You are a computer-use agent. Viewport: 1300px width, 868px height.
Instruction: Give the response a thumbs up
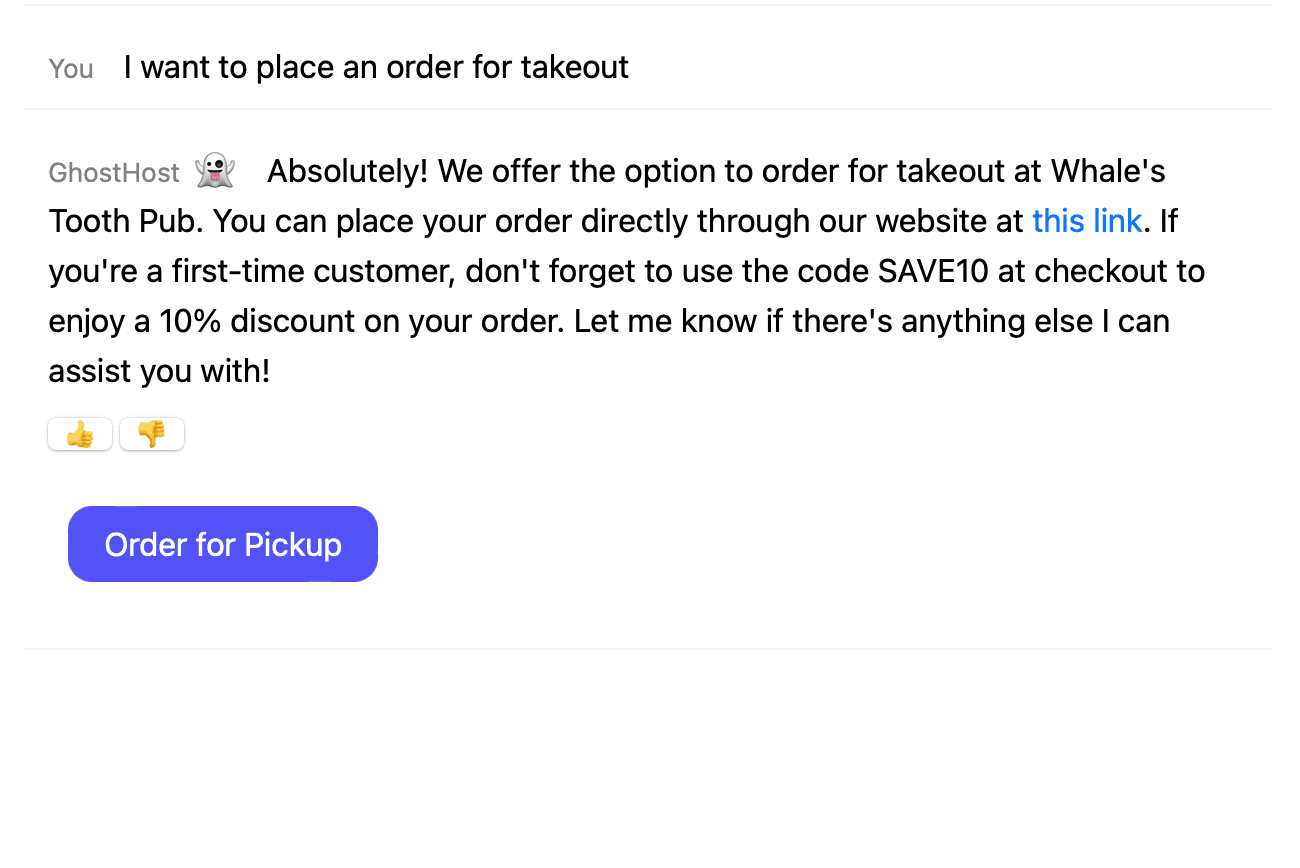coord(80,434)
